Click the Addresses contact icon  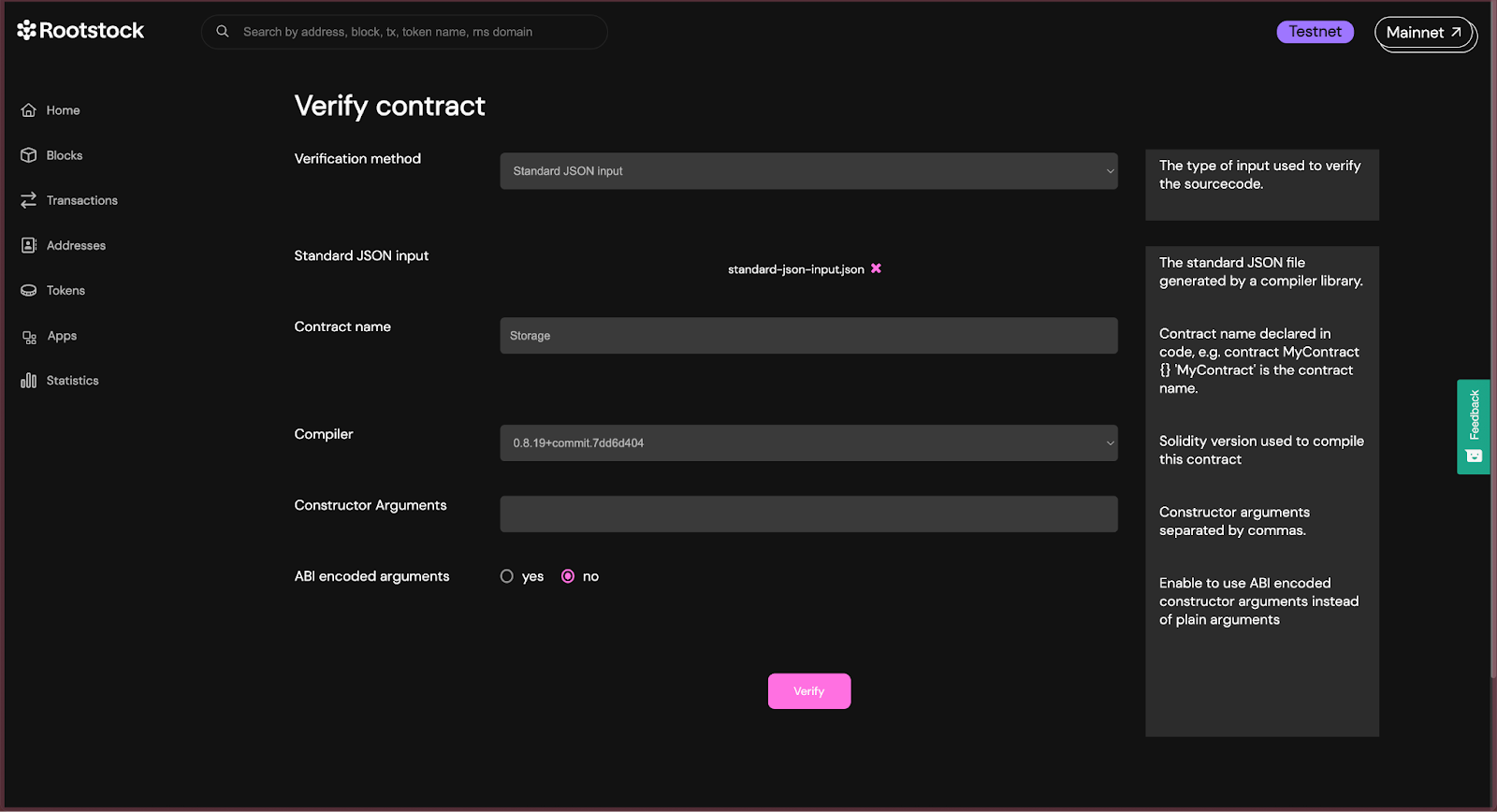(x=29, y=245)
